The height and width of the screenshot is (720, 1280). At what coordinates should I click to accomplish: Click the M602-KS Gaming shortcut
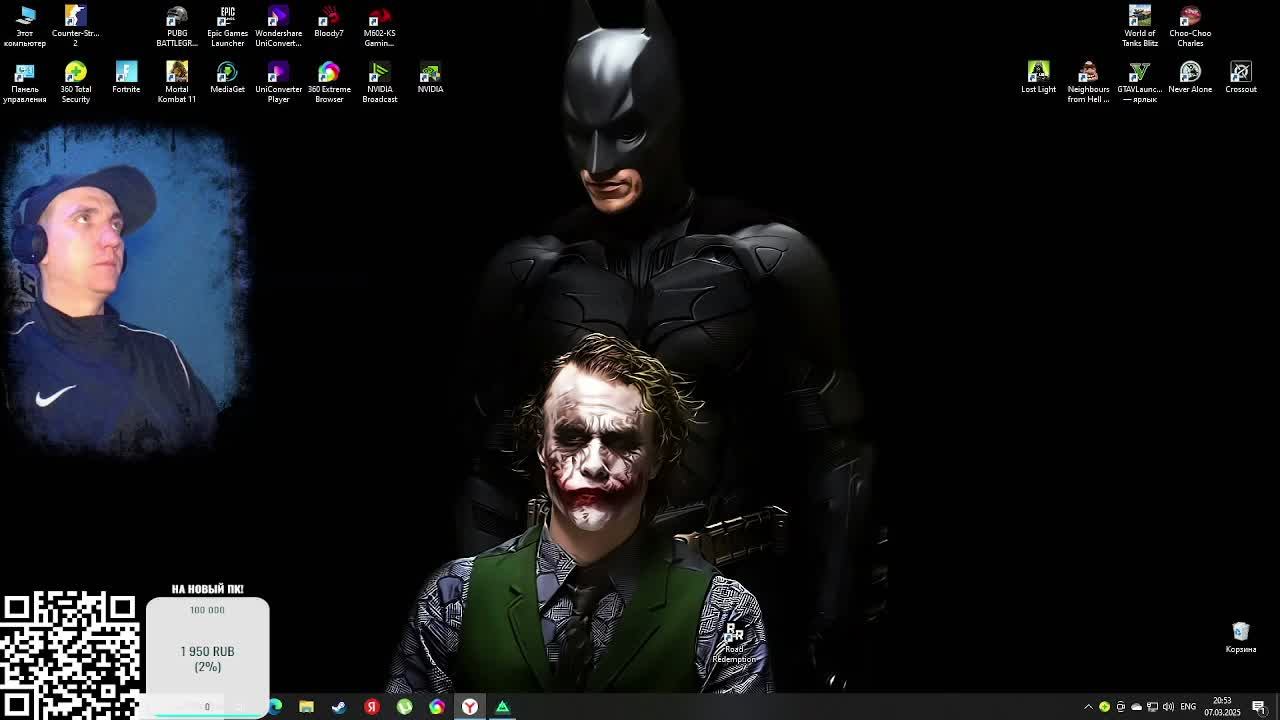click(x=379, y=26)
